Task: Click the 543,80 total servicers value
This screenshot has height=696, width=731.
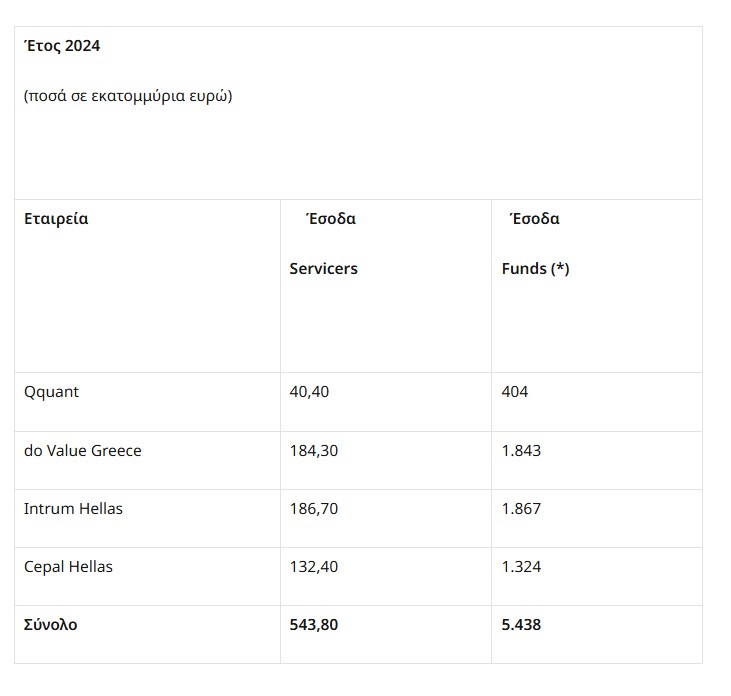Action: pos(315,624)
